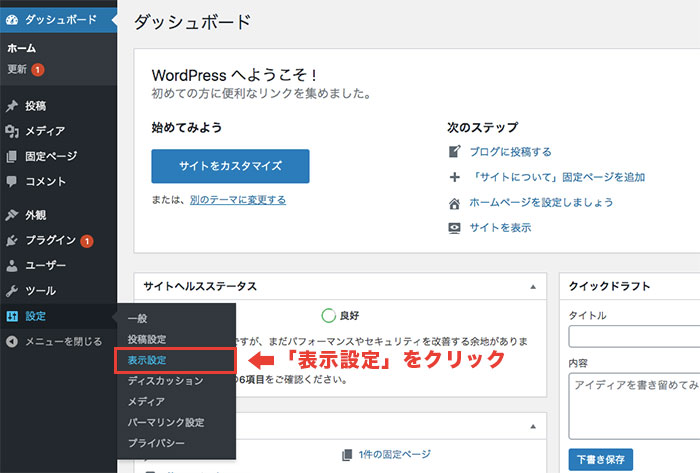Click the plugin update badge beside プラグイン
Viewport: 700px width, 473px height.
[x=87, y=241]
